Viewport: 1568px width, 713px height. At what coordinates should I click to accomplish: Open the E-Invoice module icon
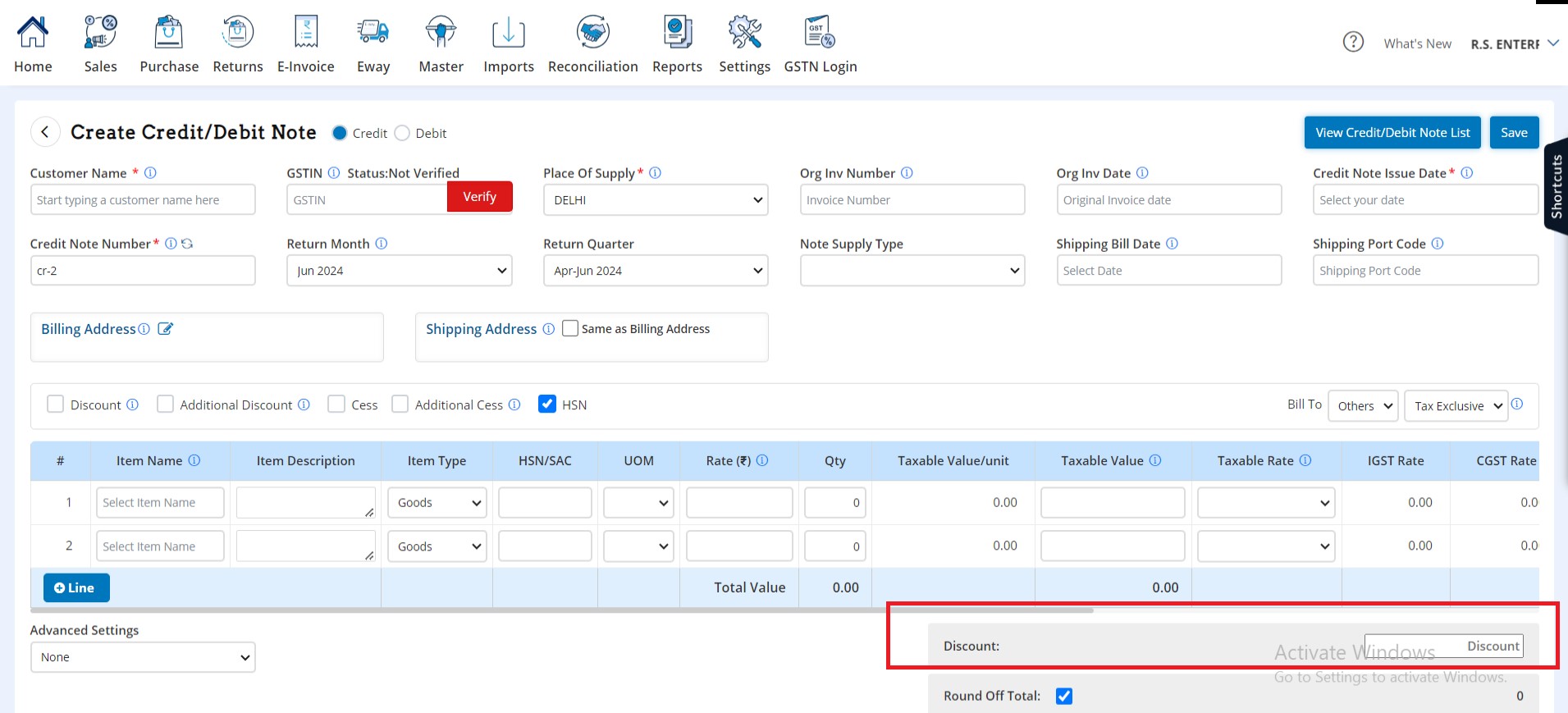[x=306, y=32]
